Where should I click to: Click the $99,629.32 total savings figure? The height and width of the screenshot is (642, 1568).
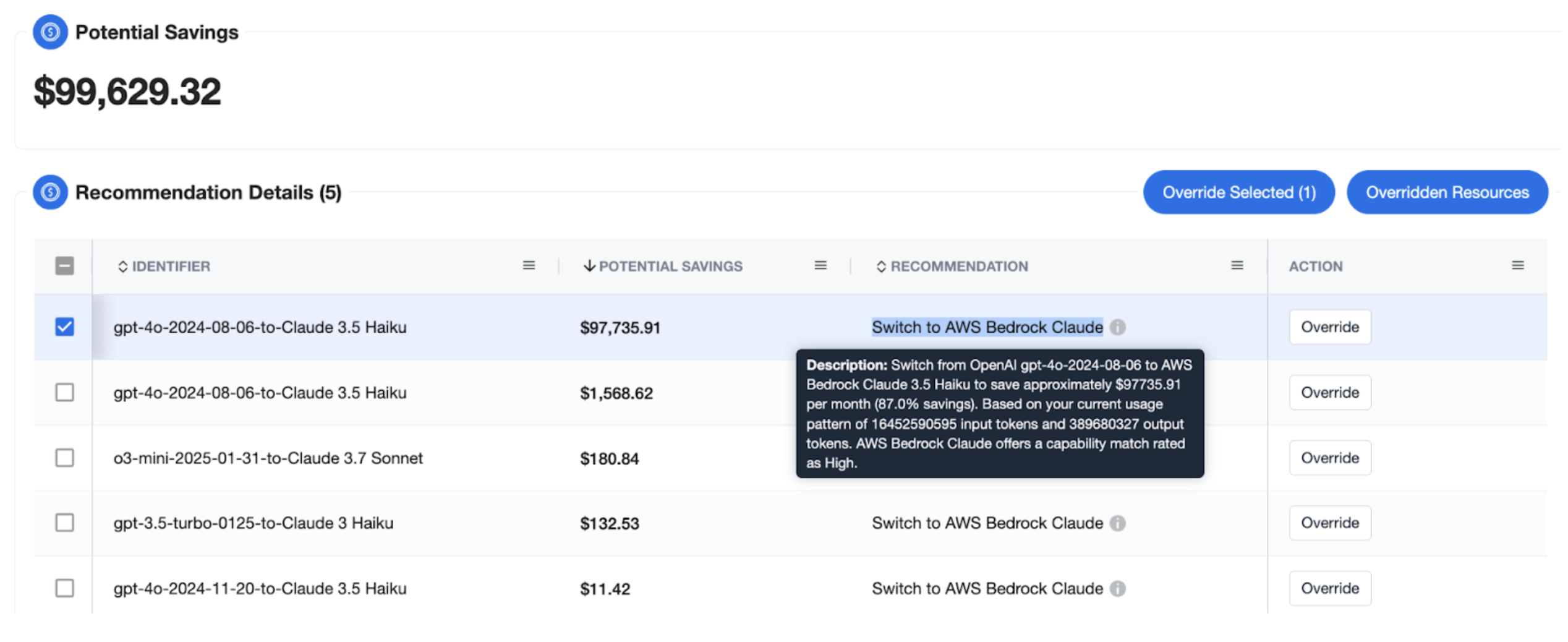127,92
